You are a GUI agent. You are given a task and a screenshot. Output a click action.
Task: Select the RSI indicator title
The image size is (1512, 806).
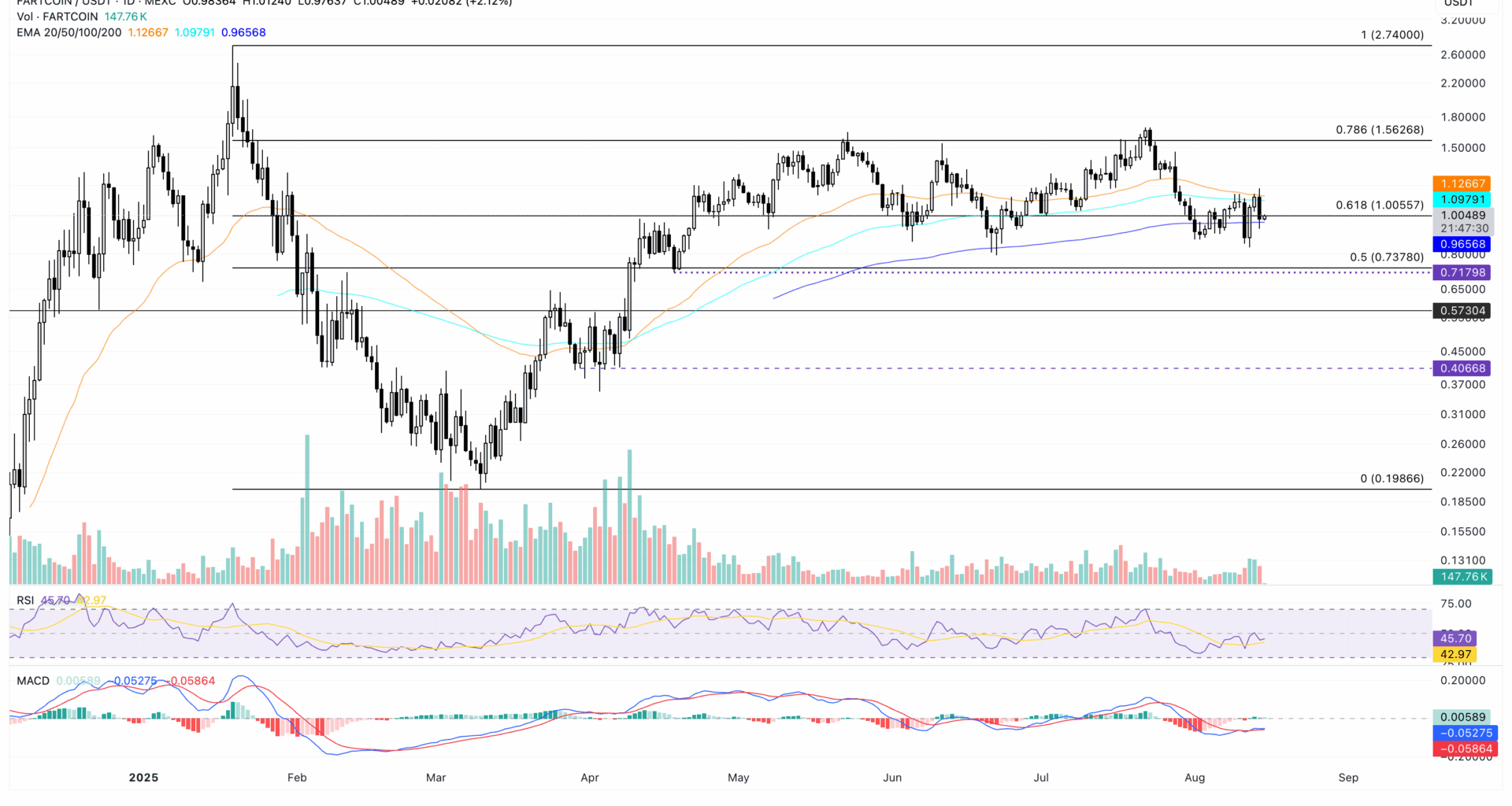[25, 601]
